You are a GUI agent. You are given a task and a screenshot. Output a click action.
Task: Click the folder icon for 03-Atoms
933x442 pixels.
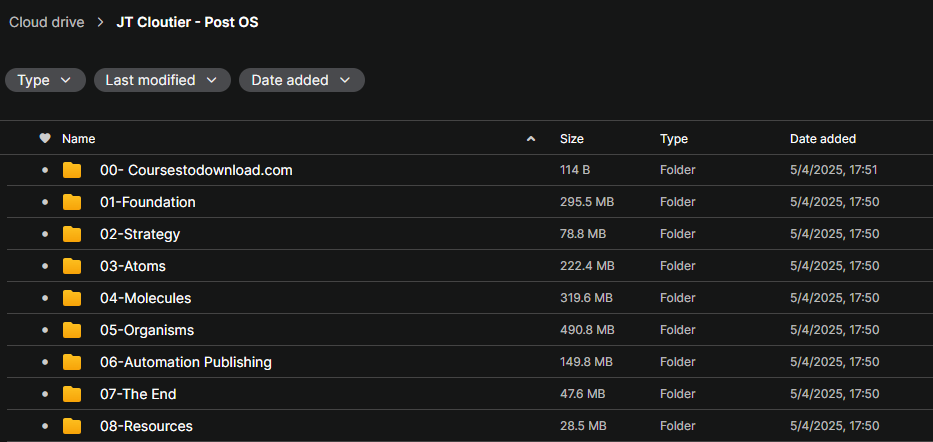[72, 266]
